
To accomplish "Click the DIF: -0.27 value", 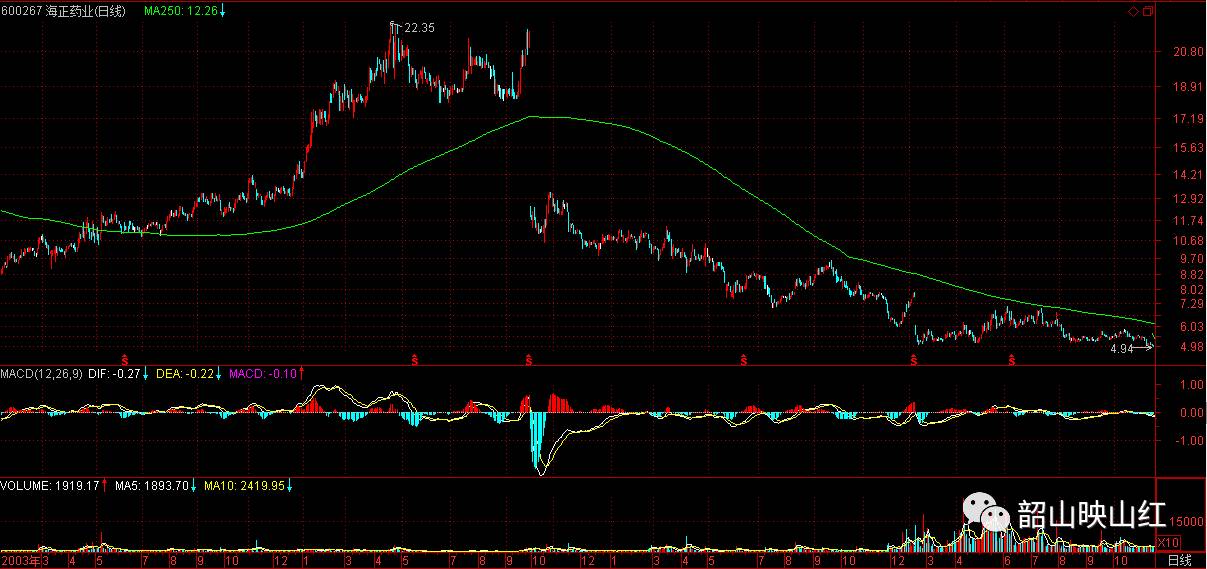I will tap(116, 374).
